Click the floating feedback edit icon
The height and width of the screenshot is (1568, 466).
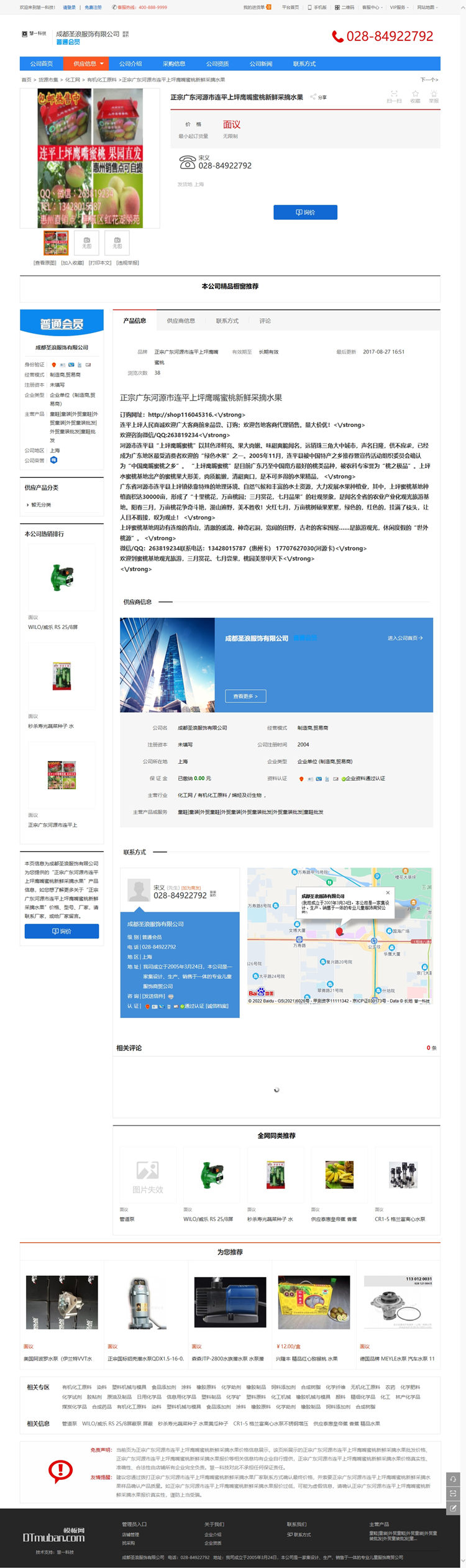tap(453, 1507)
